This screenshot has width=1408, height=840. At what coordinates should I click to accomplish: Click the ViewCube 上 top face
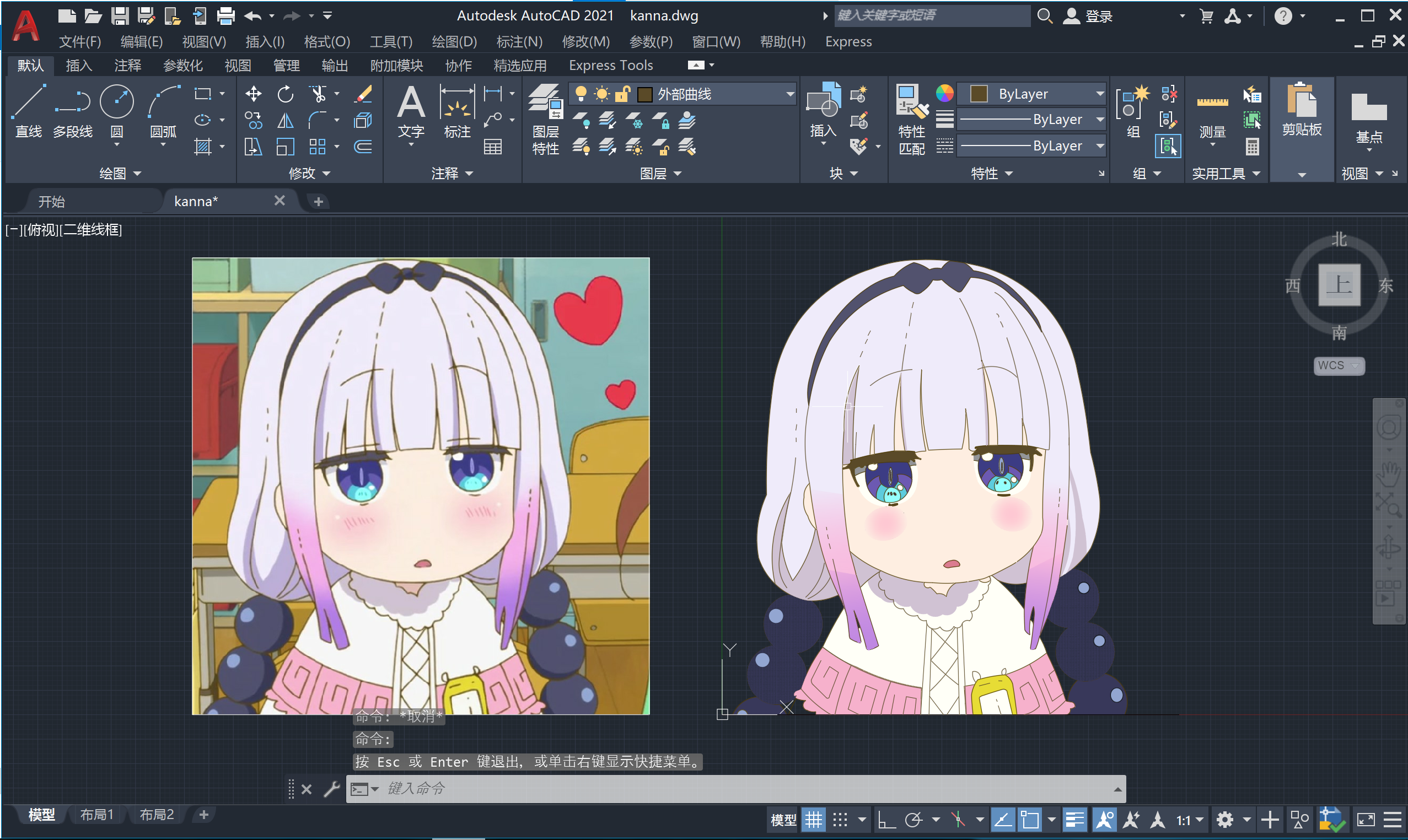pos(1339,285)
